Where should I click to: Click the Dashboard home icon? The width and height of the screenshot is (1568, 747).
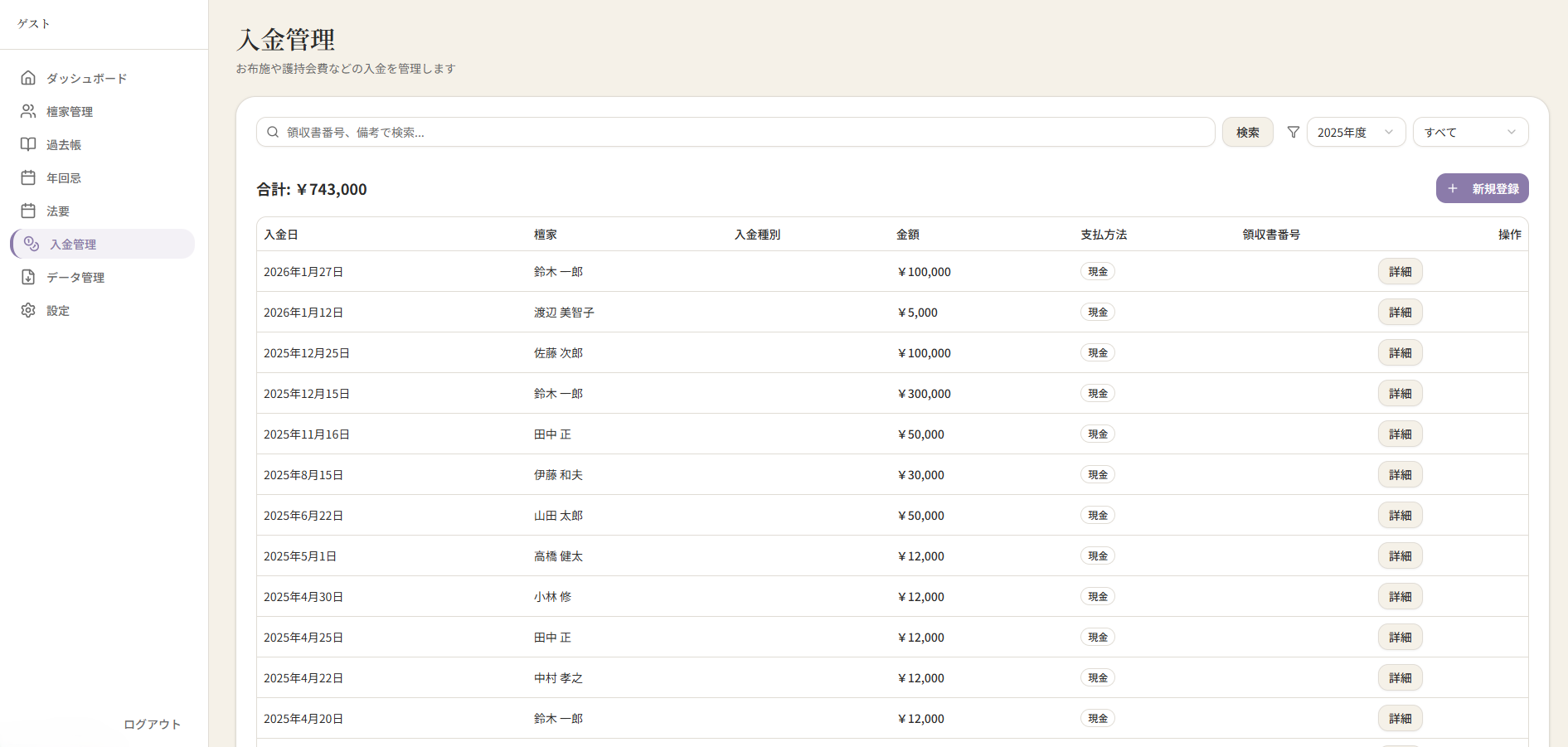tap(28, 78)
